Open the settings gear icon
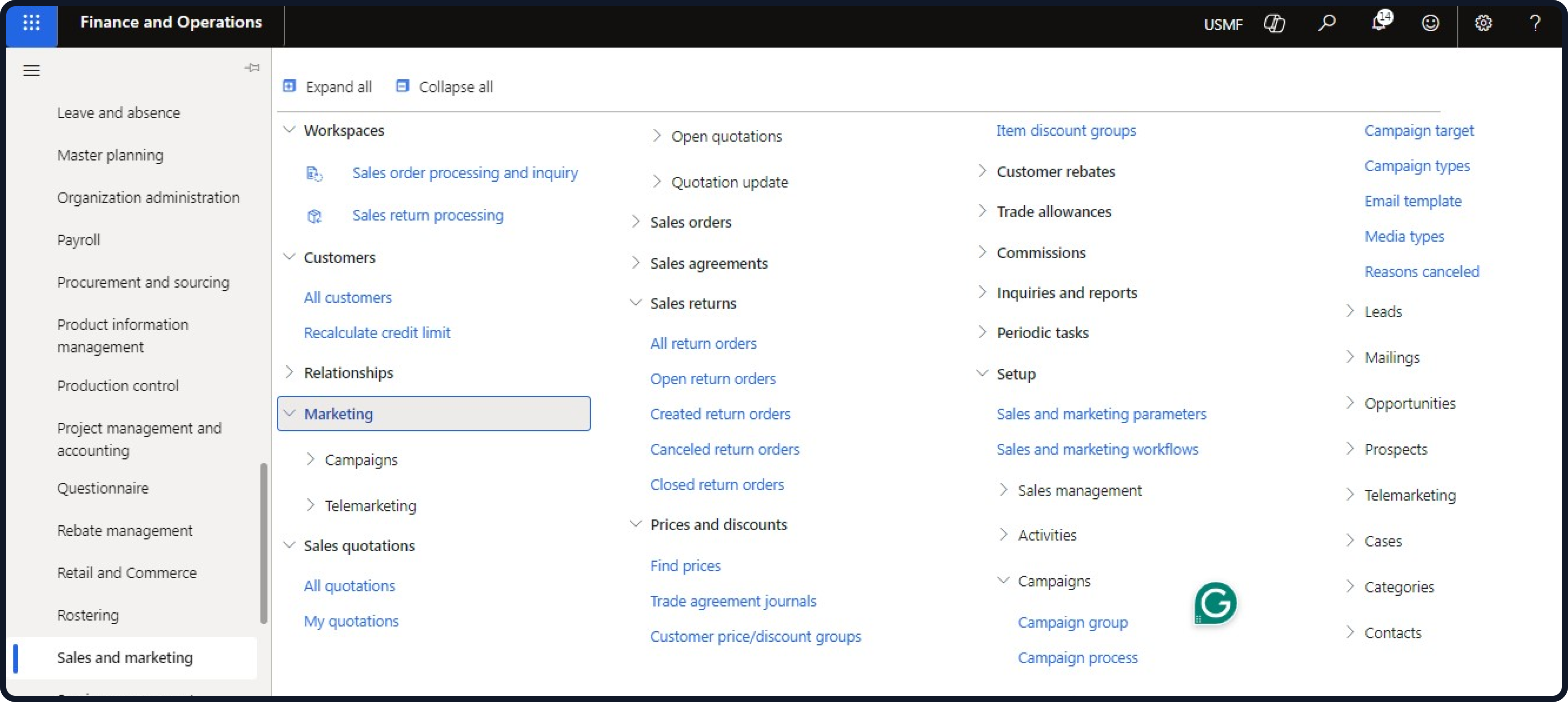The height and width of the screenshot is (702, 1568). (x=1483, y=23)
